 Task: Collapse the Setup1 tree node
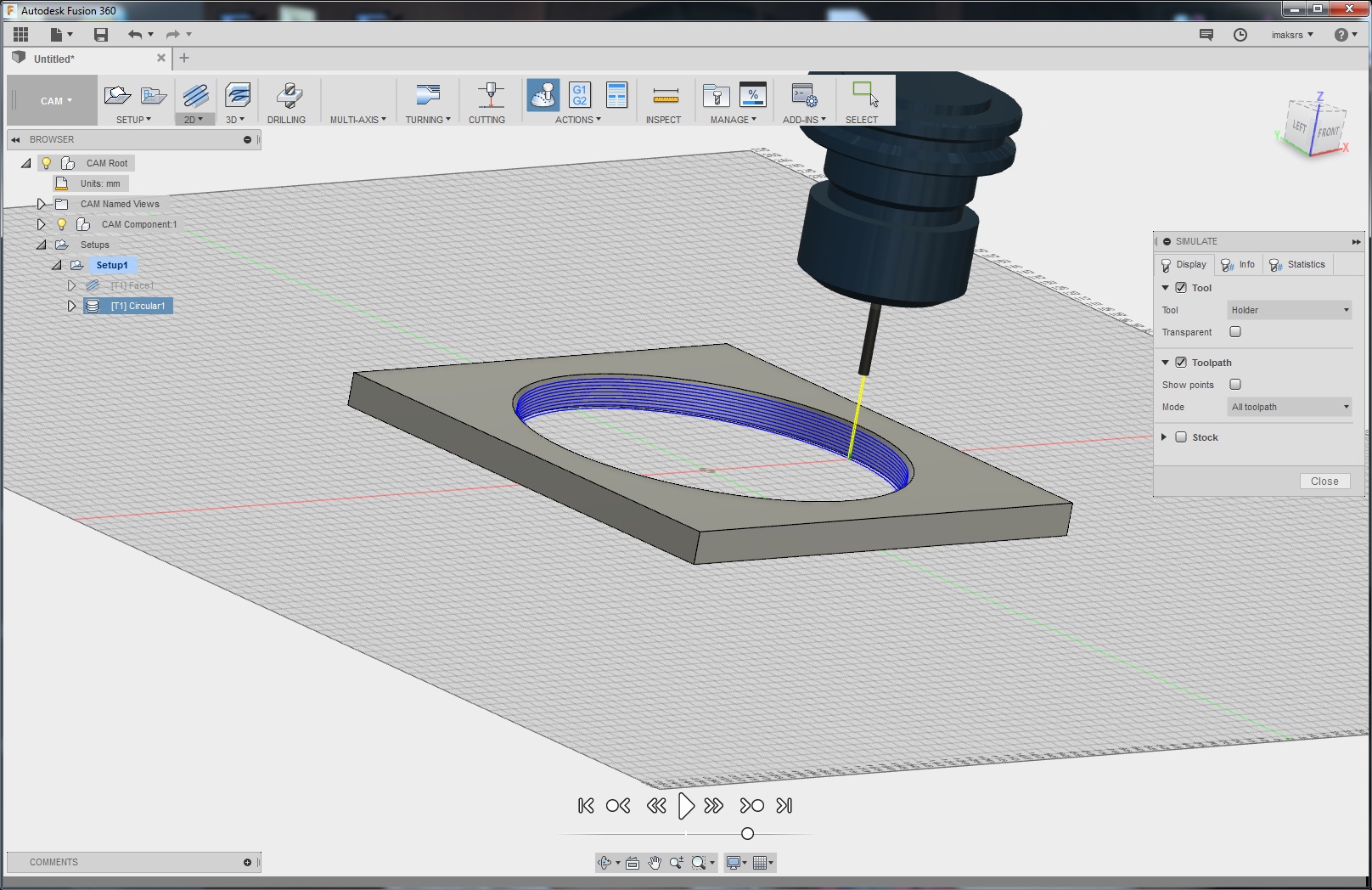(56, 265)
